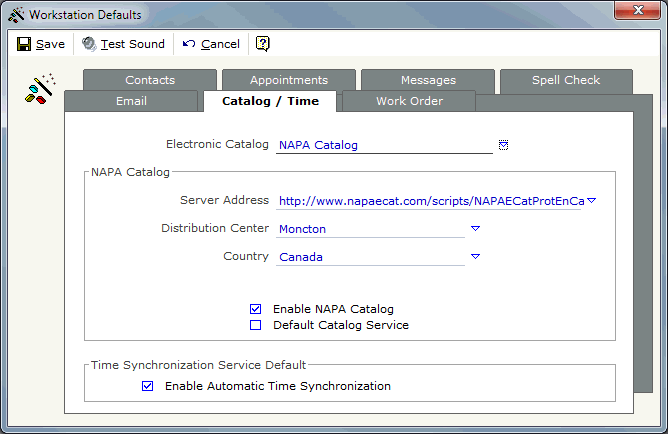Expand the Server Address dropdown arrow
Screen dimensions: 668x434
(x=591, y=201)
